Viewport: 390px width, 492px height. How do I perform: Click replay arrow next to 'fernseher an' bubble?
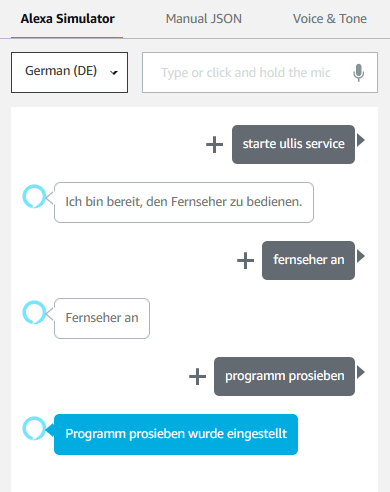361,256
